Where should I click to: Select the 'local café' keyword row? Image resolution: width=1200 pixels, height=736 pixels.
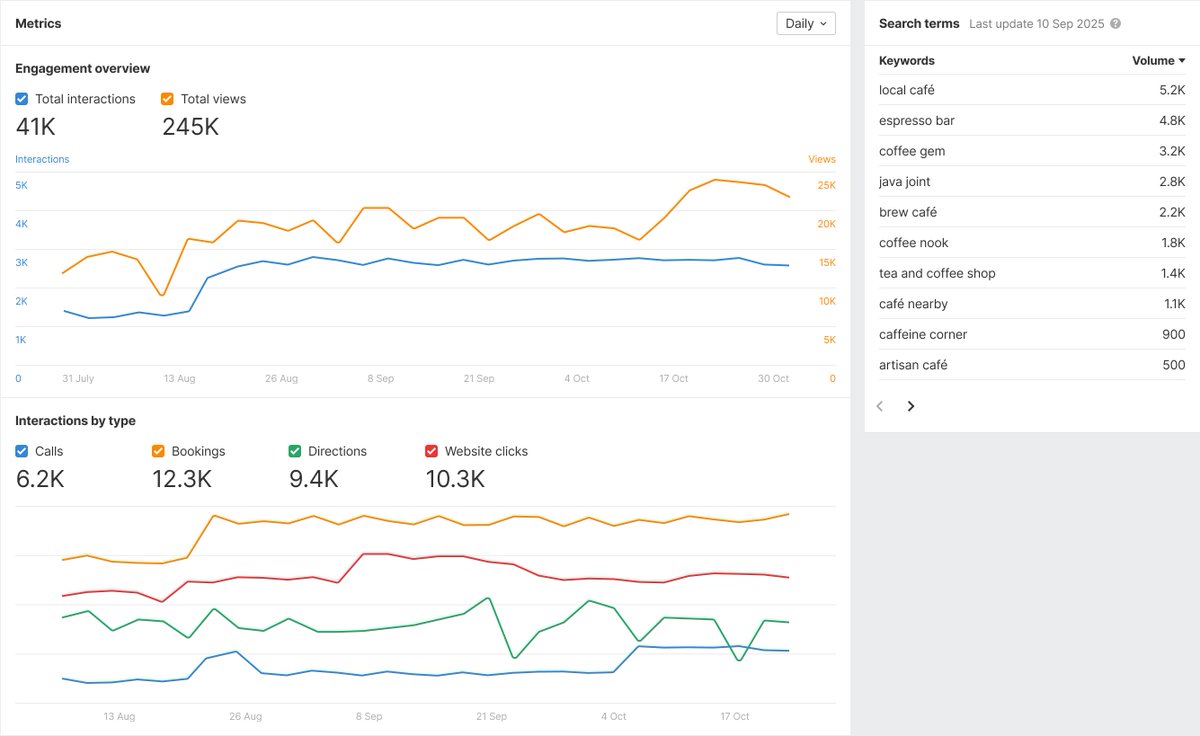coord(1032,90)
